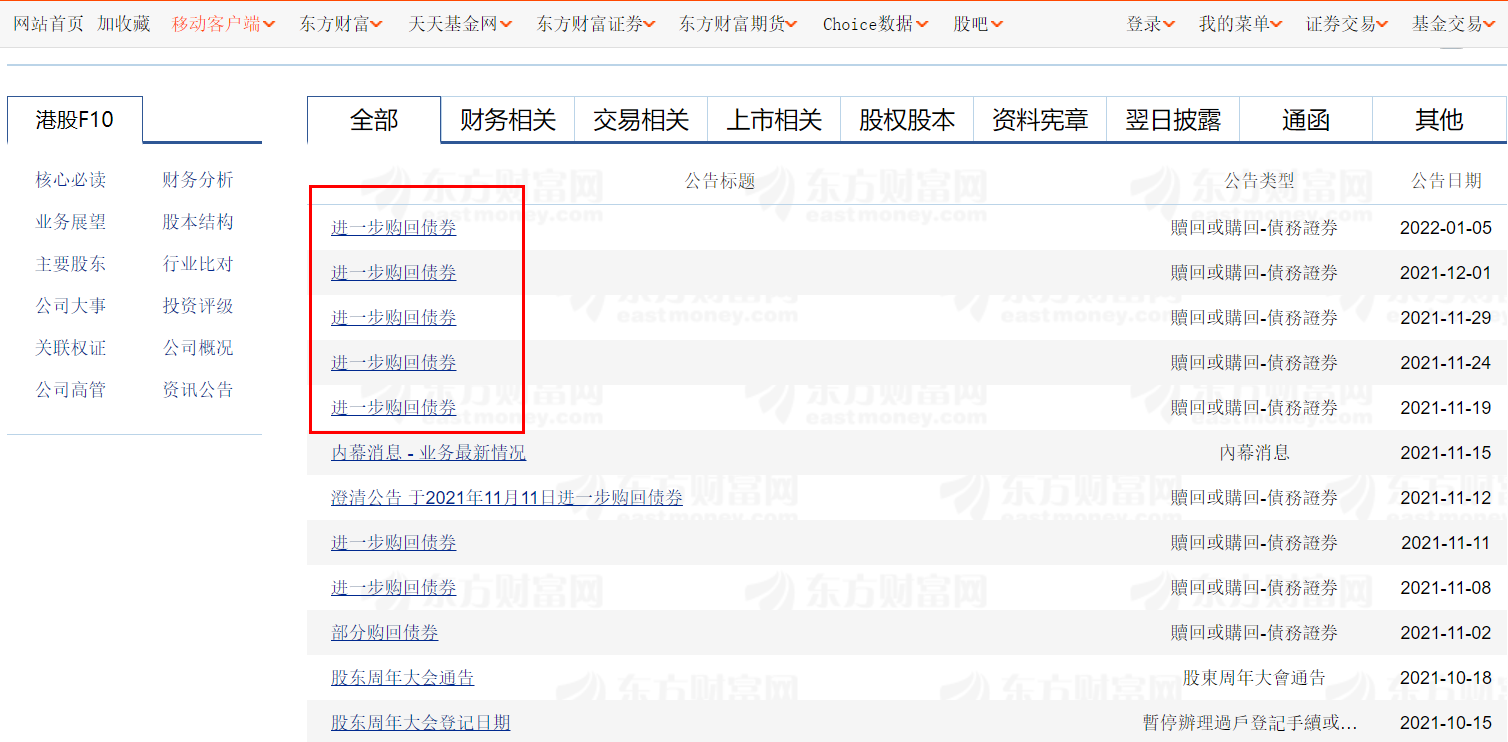Open 资讯公告 sidebar link
This screenshot has height=742, width=1508.
(x=198, y=390)
